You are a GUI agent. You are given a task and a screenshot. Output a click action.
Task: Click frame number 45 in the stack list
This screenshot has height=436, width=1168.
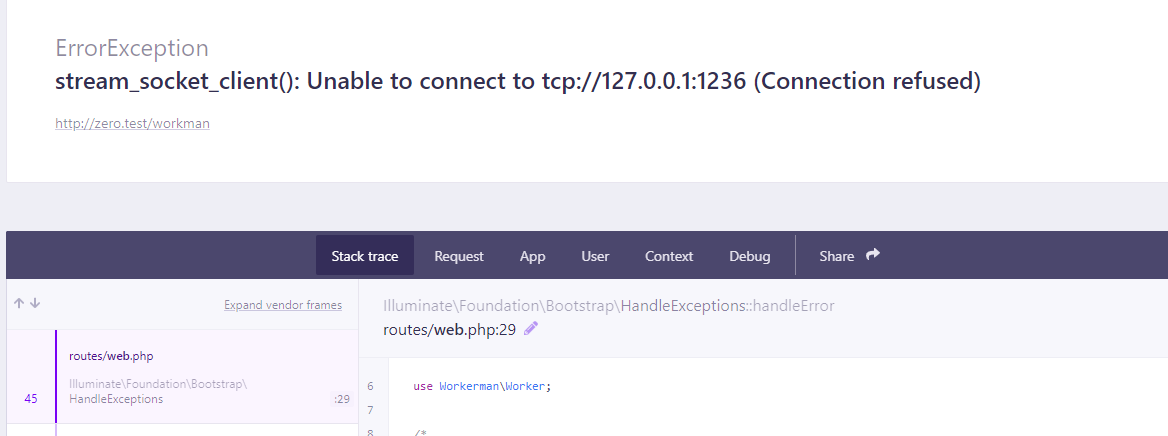31,399
